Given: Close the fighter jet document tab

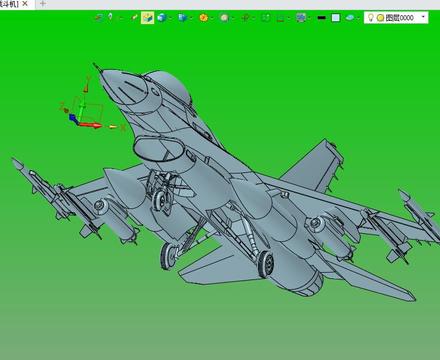Looking at the screenshot, I should click(x=25, y=4).
